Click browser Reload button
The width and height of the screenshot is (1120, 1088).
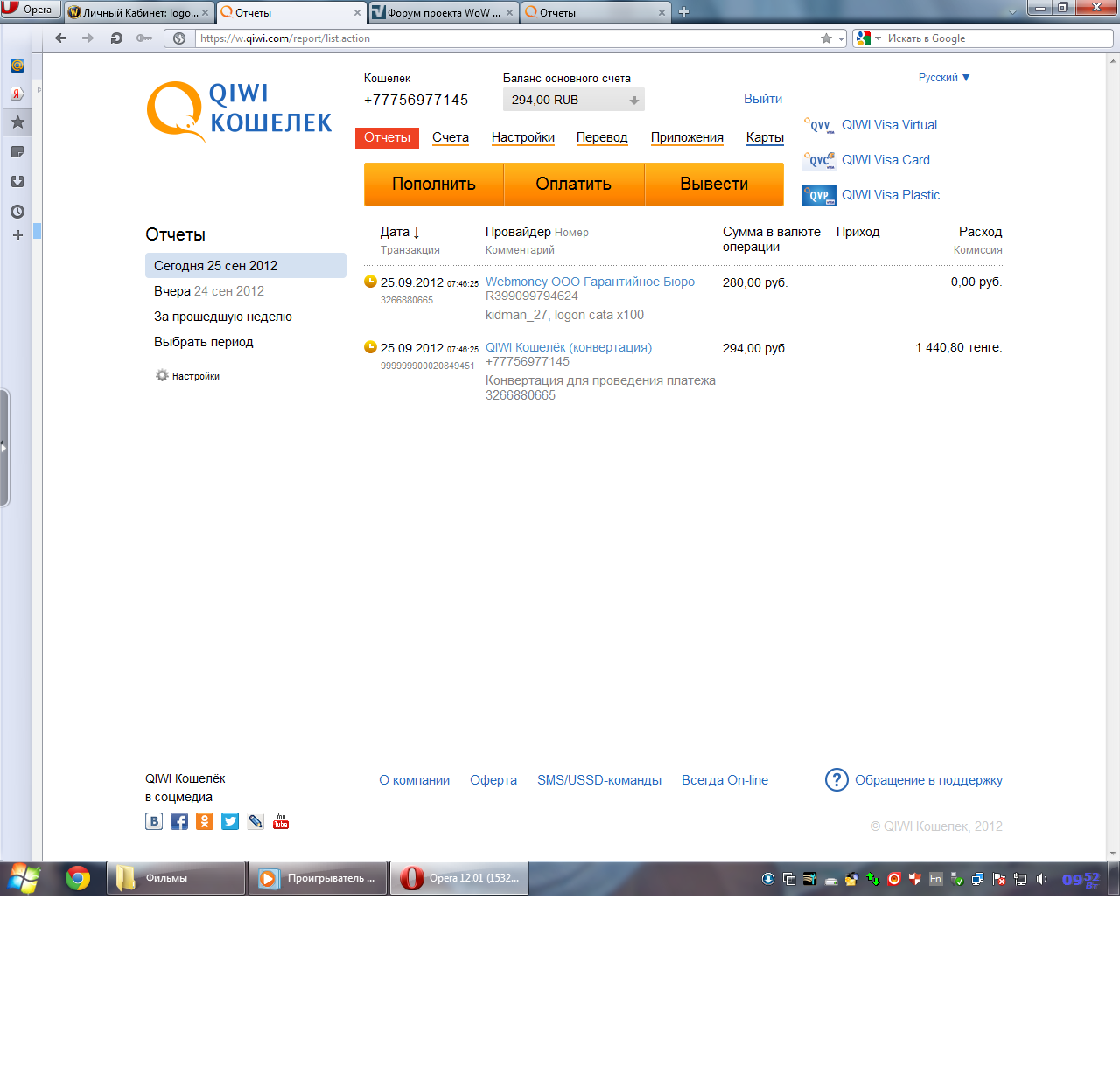pyautogui.click(x=116, y=38)
